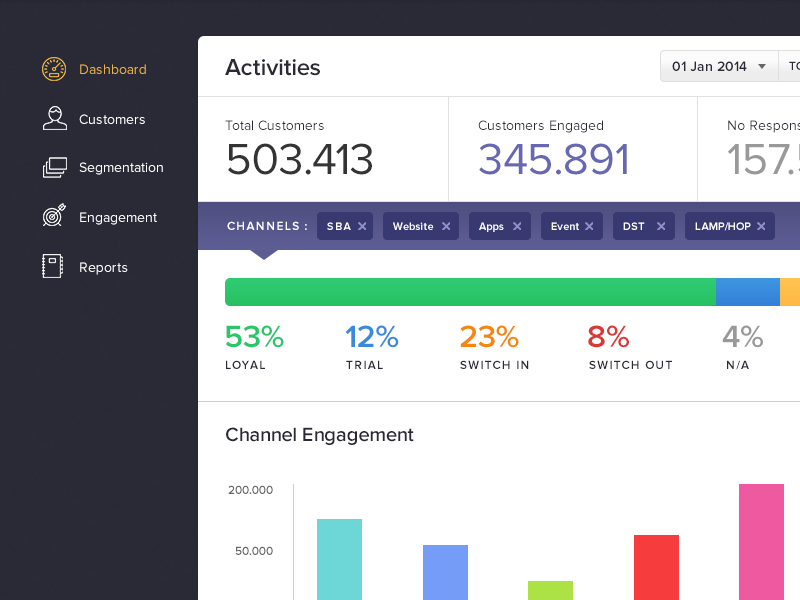Remove the Apps channel filter
The height and width of the screenshot is (600, 800).
517,226
